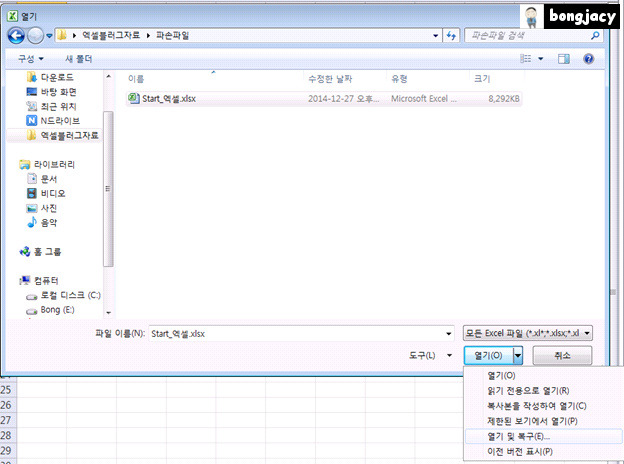Click the search magnifier icon
Image resolution: width=624 pixels, height=464 pixels.
595,36
